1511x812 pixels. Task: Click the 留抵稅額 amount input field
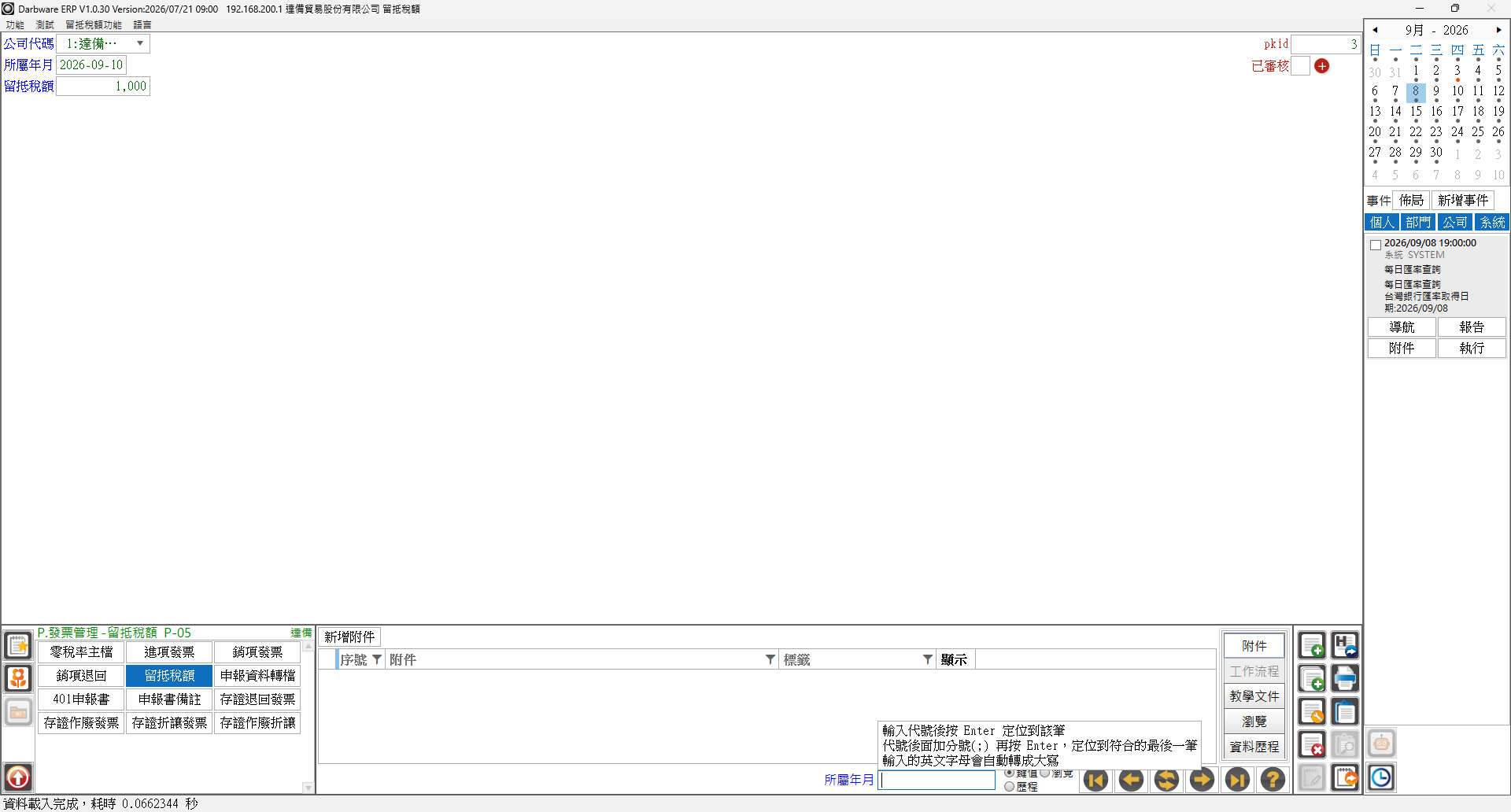click(103, 87)
